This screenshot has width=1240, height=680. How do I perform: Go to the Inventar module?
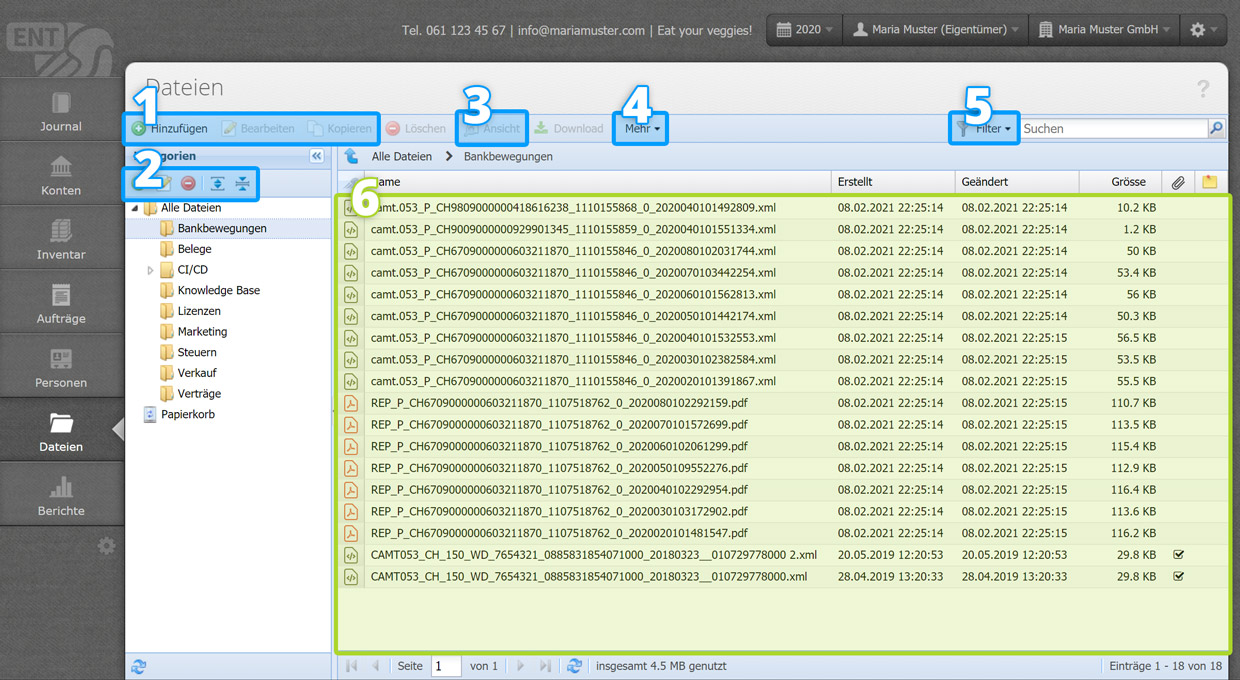pyautogui.click(x=61, y=238)
